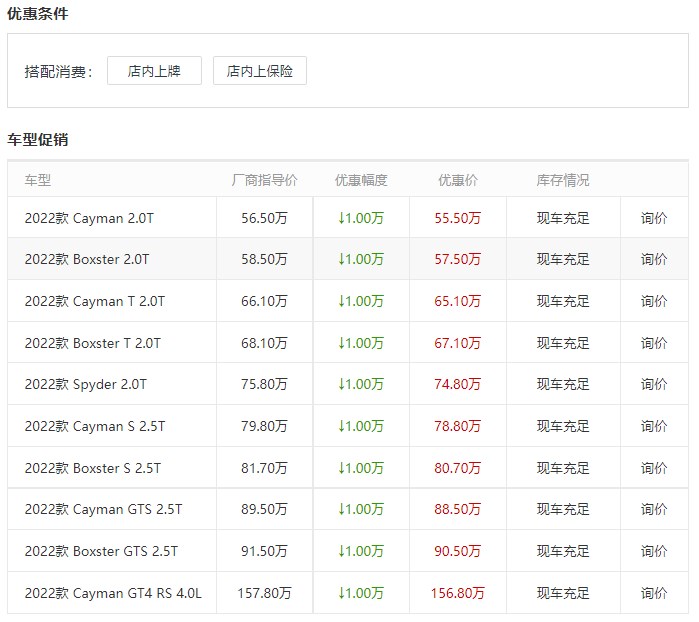Image resolution: width=699 pixels, height=622 pixels.
Task: Open model 2022款 Cayman 2.0T
Action: 89,218
